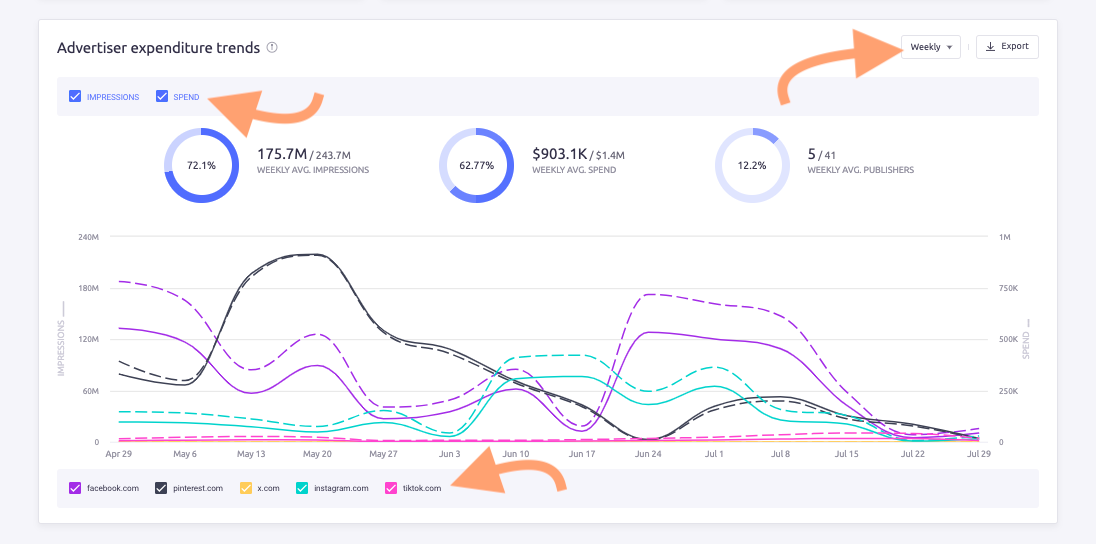Click the Export button
This screenshot has width=1096, height=544.
click(x=1007, y=47)
